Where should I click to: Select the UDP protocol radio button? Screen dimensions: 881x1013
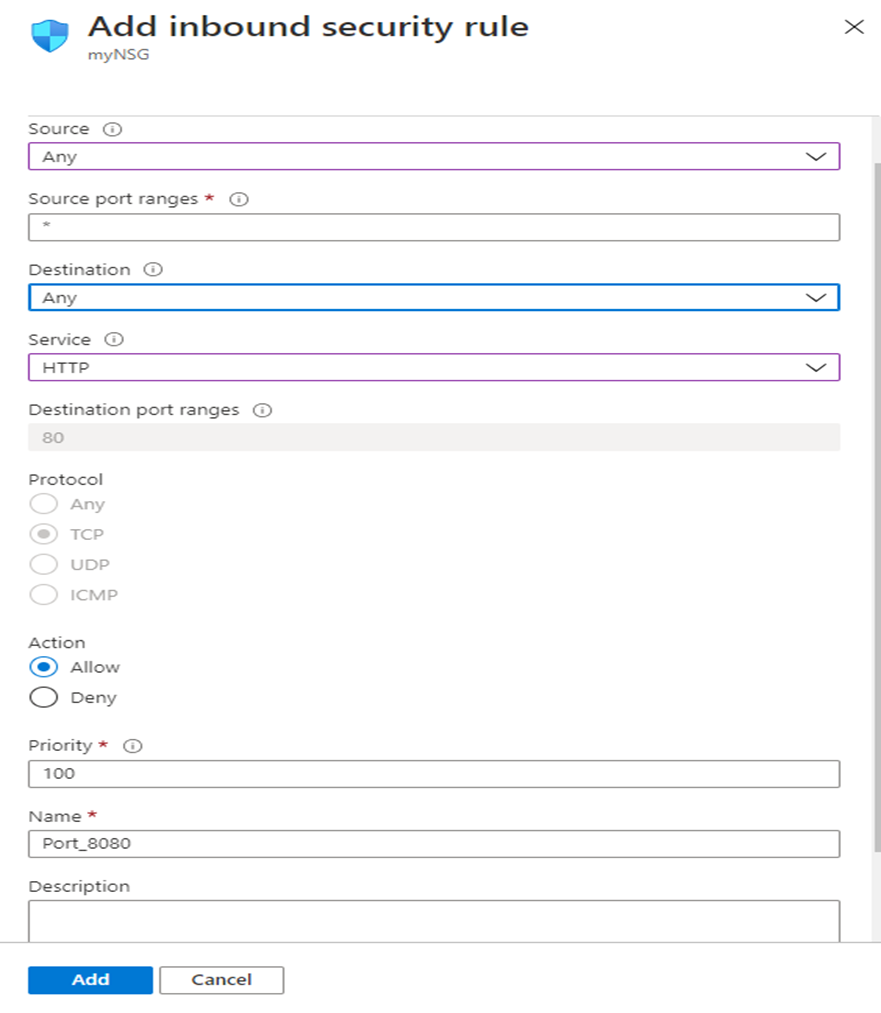[44, 565]
